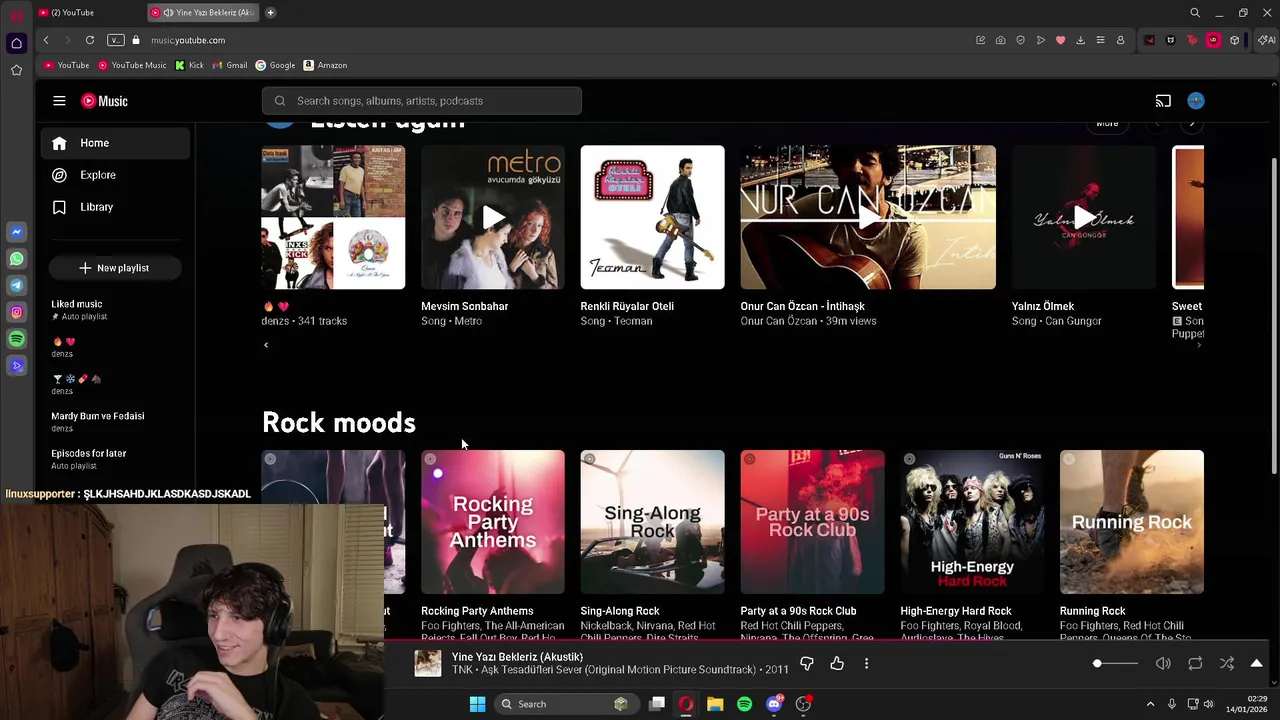Go to Home in sidebar
1280x720 pixels.
point(115,143)
